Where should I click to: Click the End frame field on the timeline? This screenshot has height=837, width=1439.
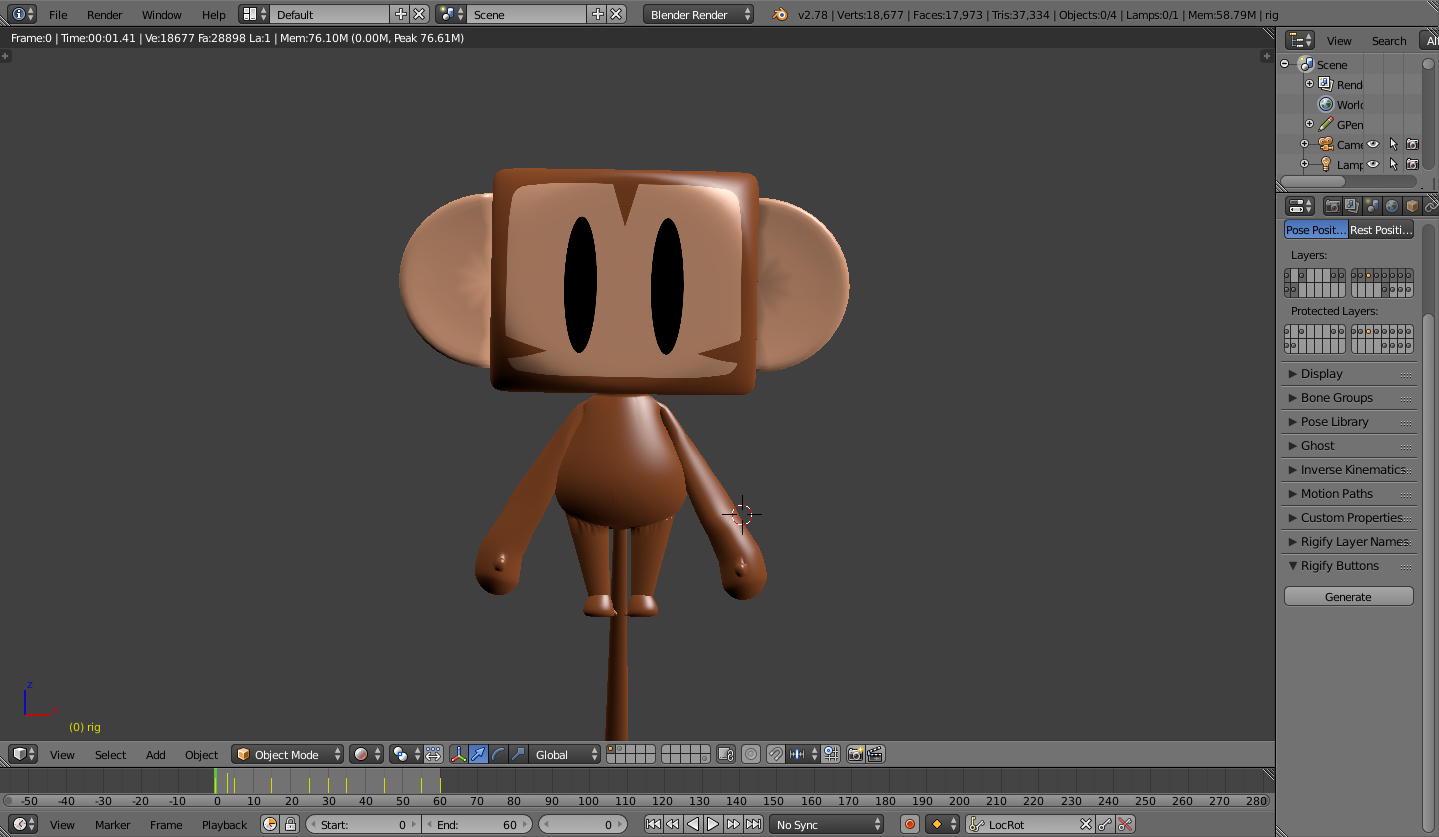(477, 824)
